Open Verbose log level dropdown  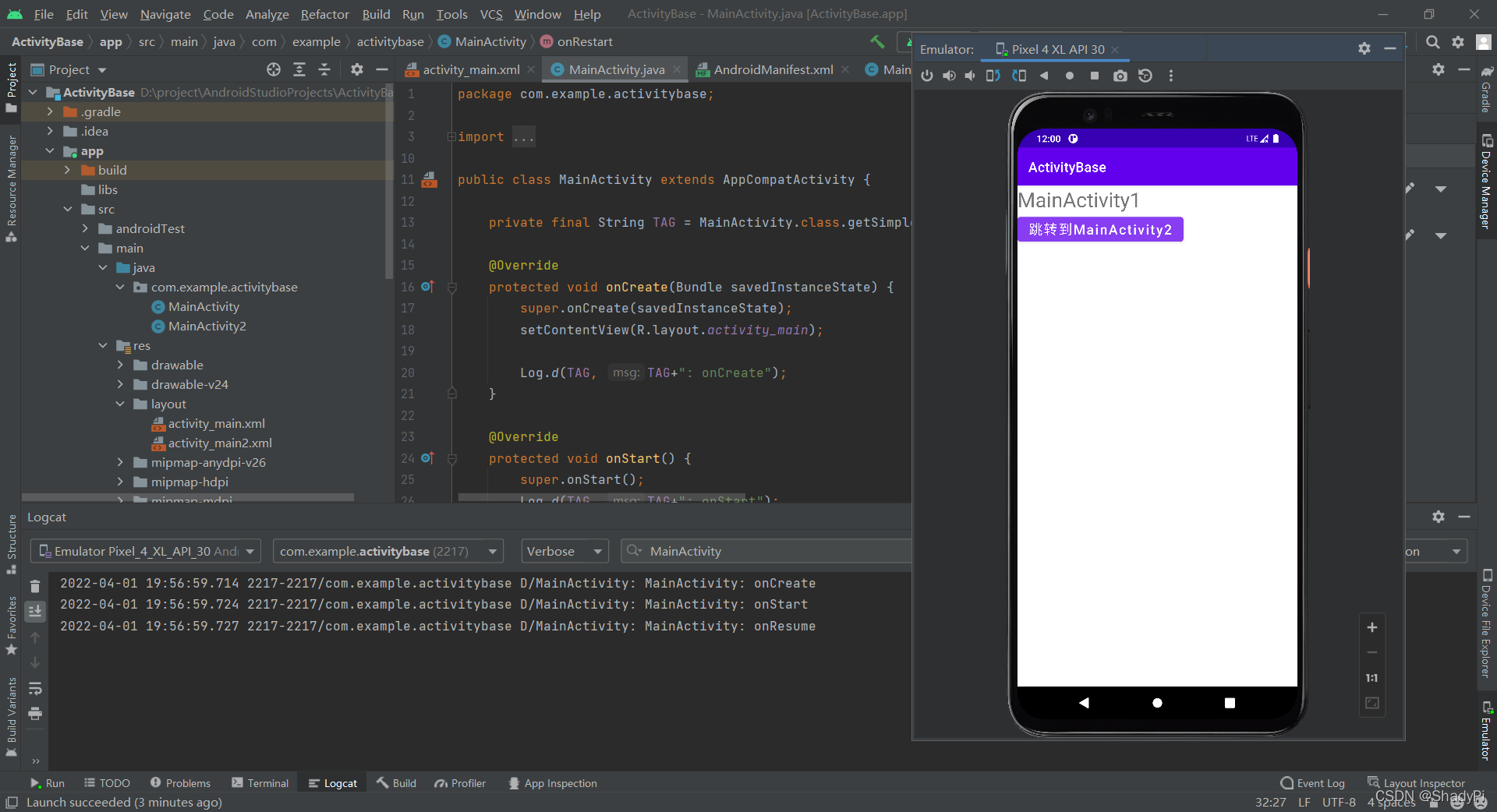pyautogui.click(x=564, y=551)
